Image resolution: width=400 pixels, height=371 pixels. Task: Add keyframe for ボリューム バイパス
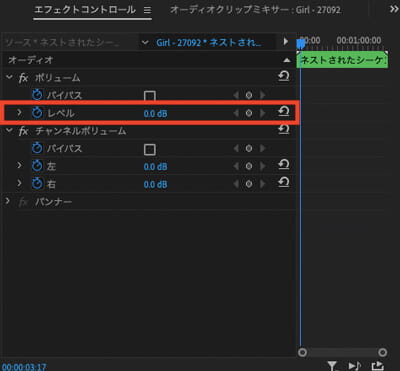[x=249, y=95]
